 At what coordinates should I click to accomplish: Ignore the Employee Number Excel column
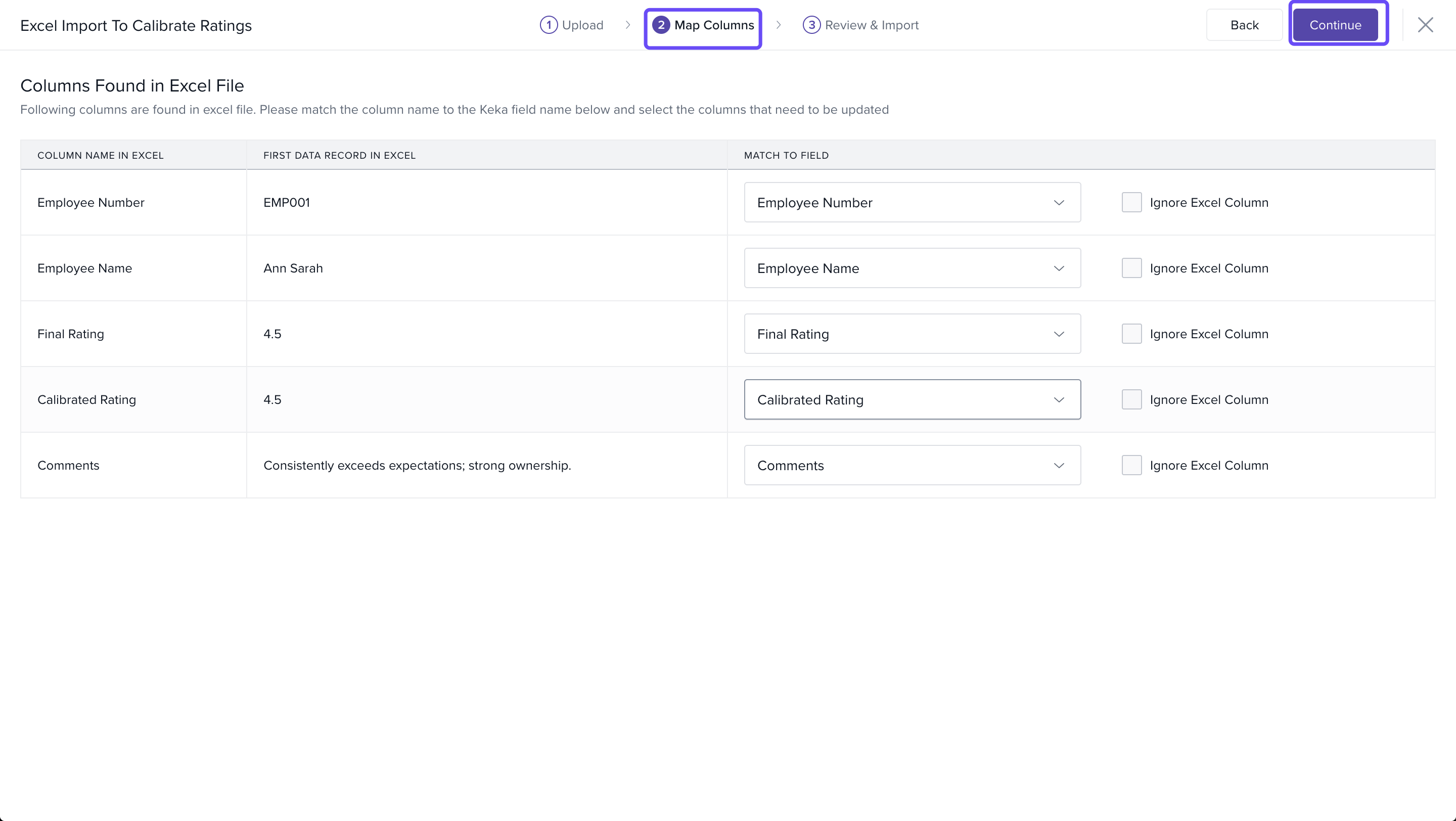click(x=1131, y=202)
